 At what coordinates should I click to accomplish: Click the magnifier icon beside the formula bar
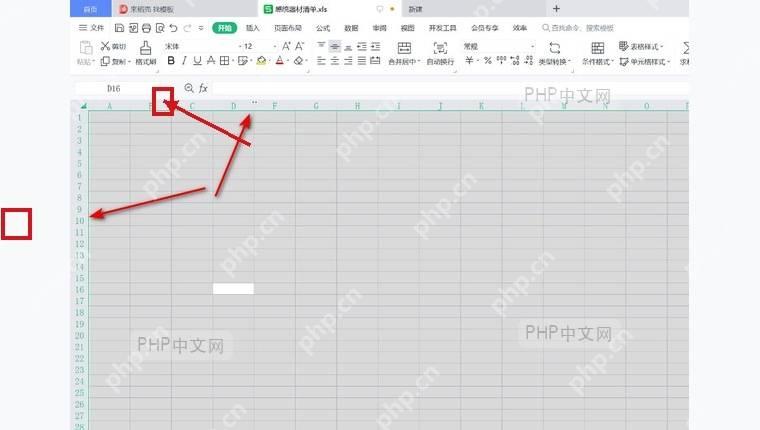pos(189,88)
